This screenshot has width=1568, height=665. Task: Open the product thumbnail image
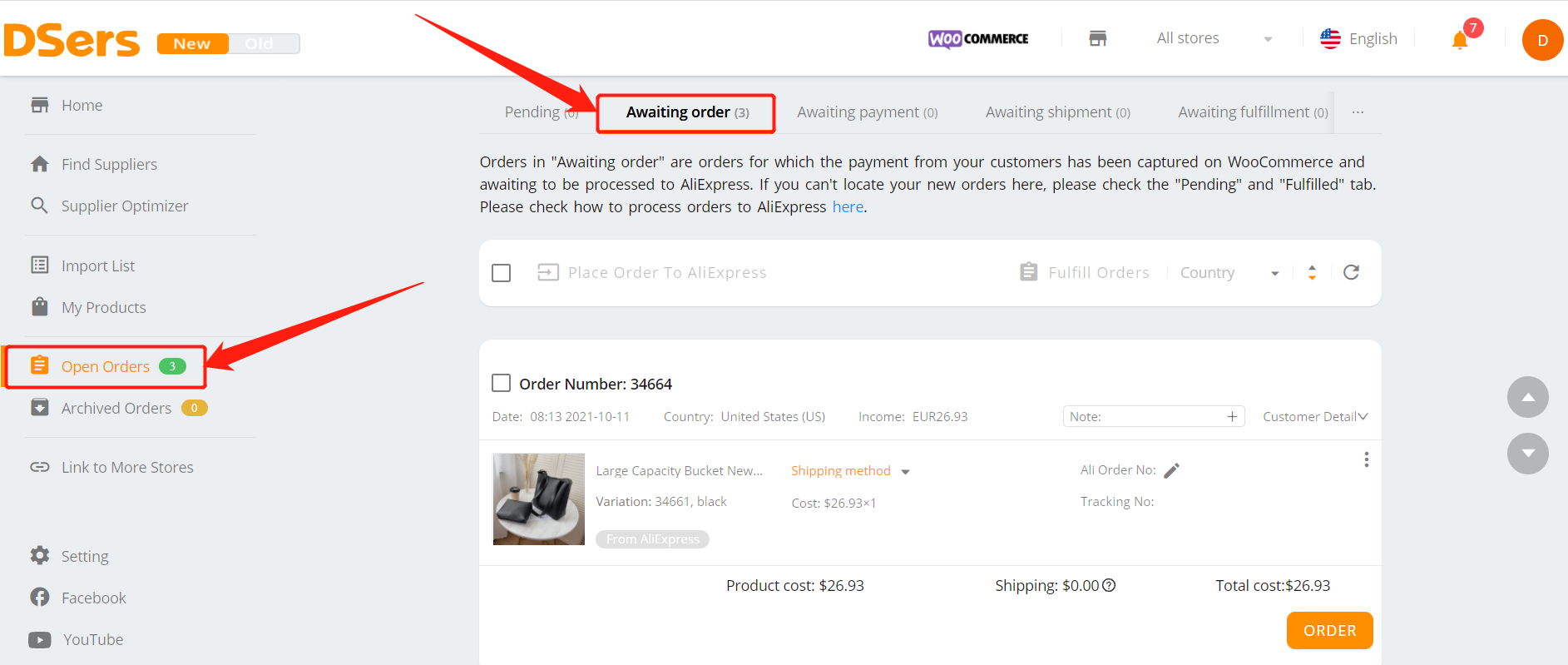coord(539,499)
